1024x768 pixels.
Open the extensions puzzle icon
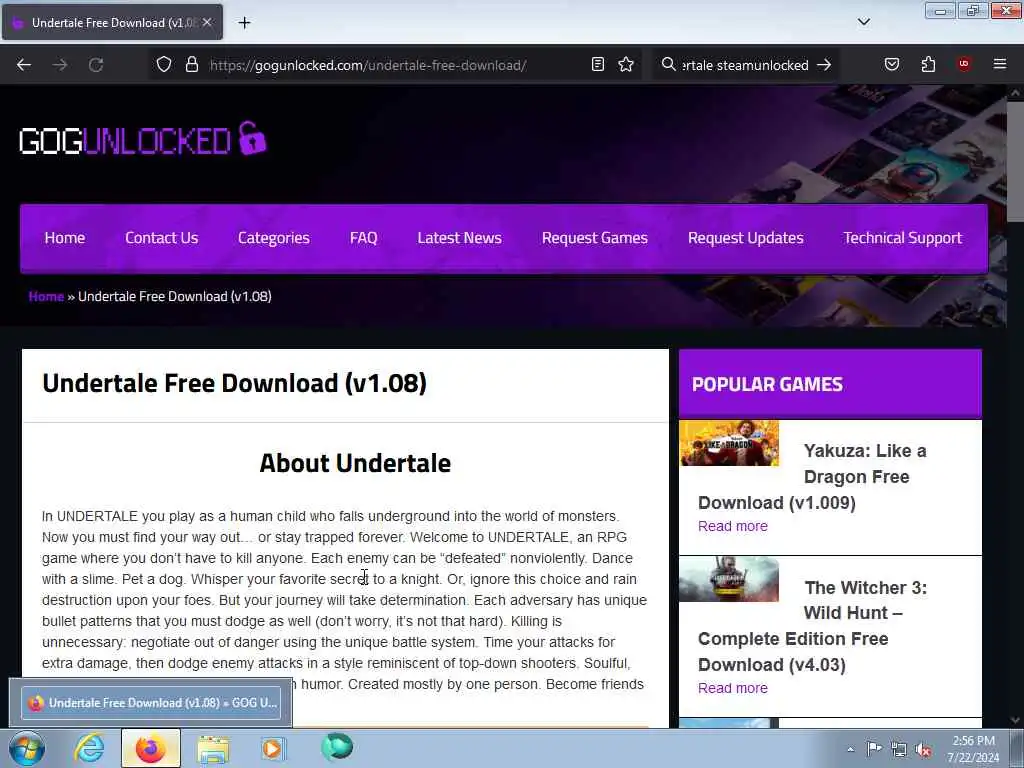(928, 65)
